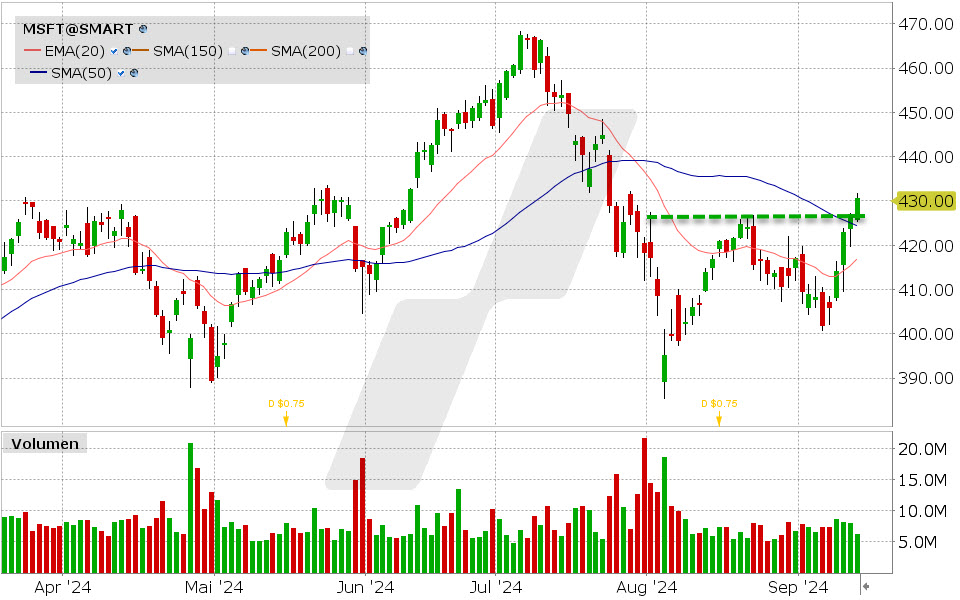Open the SMA(50) indicator settings icon
Viewport: 960px width, 600px height.
tap(134, 73)
